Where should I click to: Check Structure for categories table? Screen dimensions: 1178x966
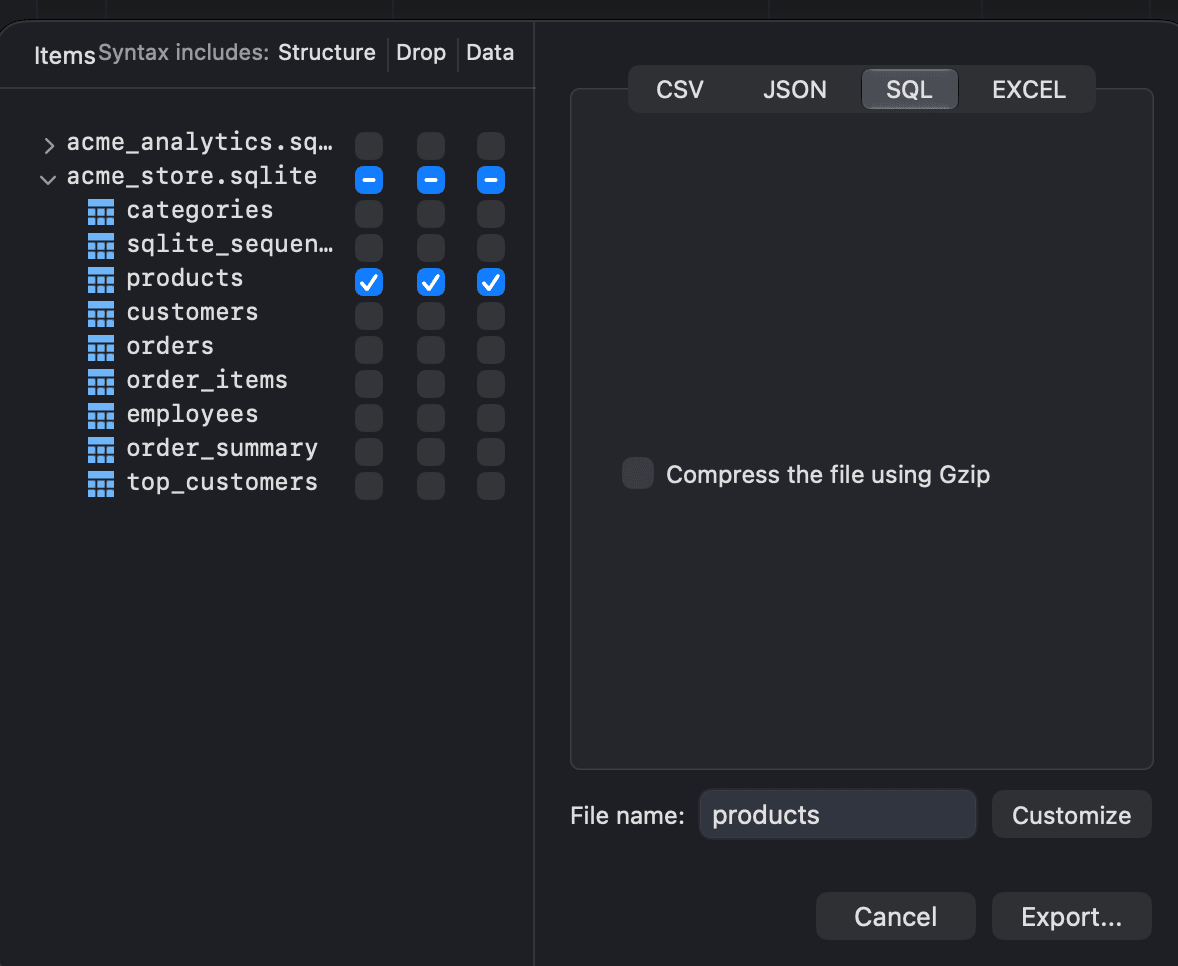point(369,214)
